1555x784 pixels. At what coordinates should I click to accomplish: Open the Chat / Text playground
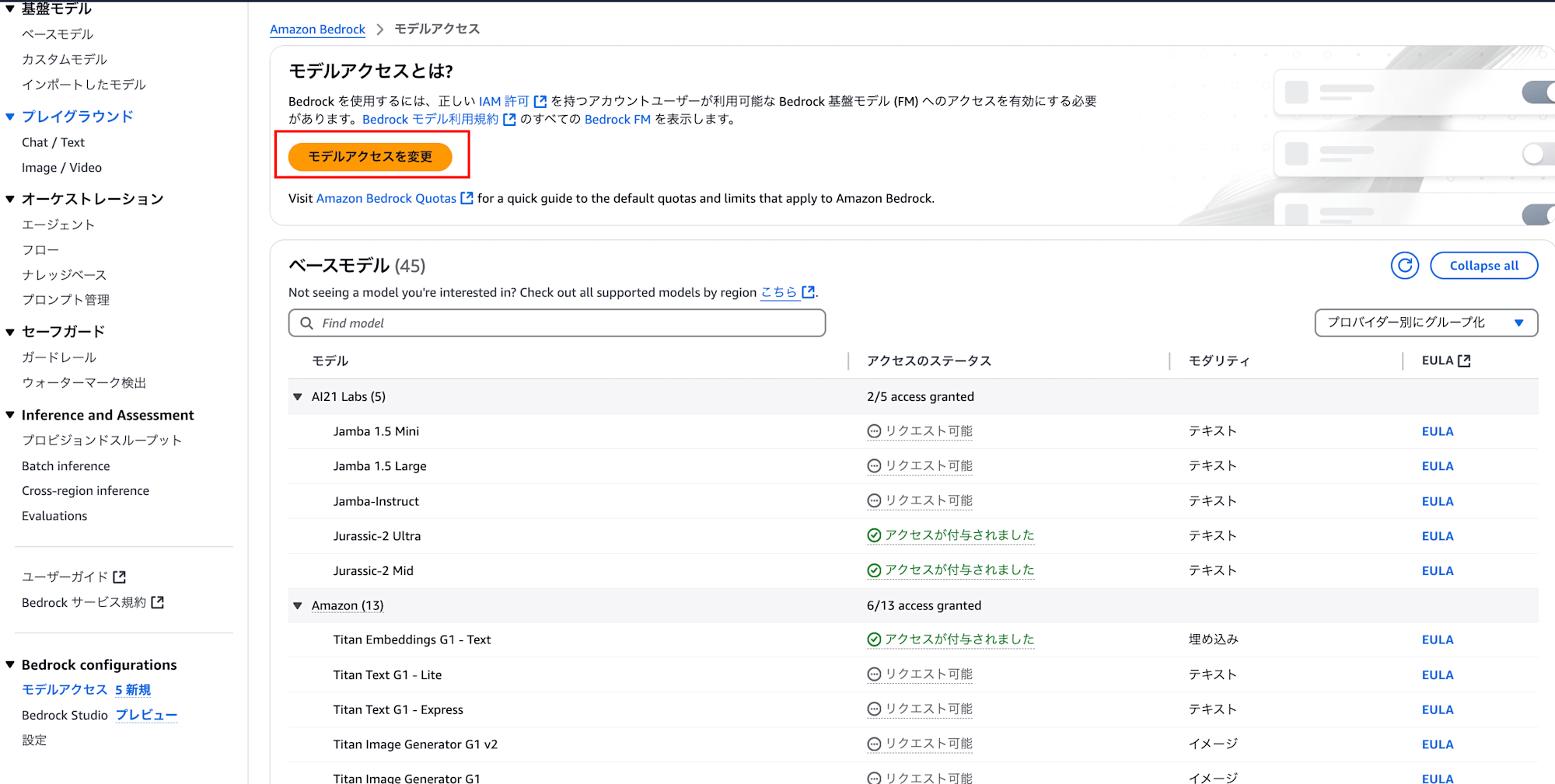click(53, 142)
